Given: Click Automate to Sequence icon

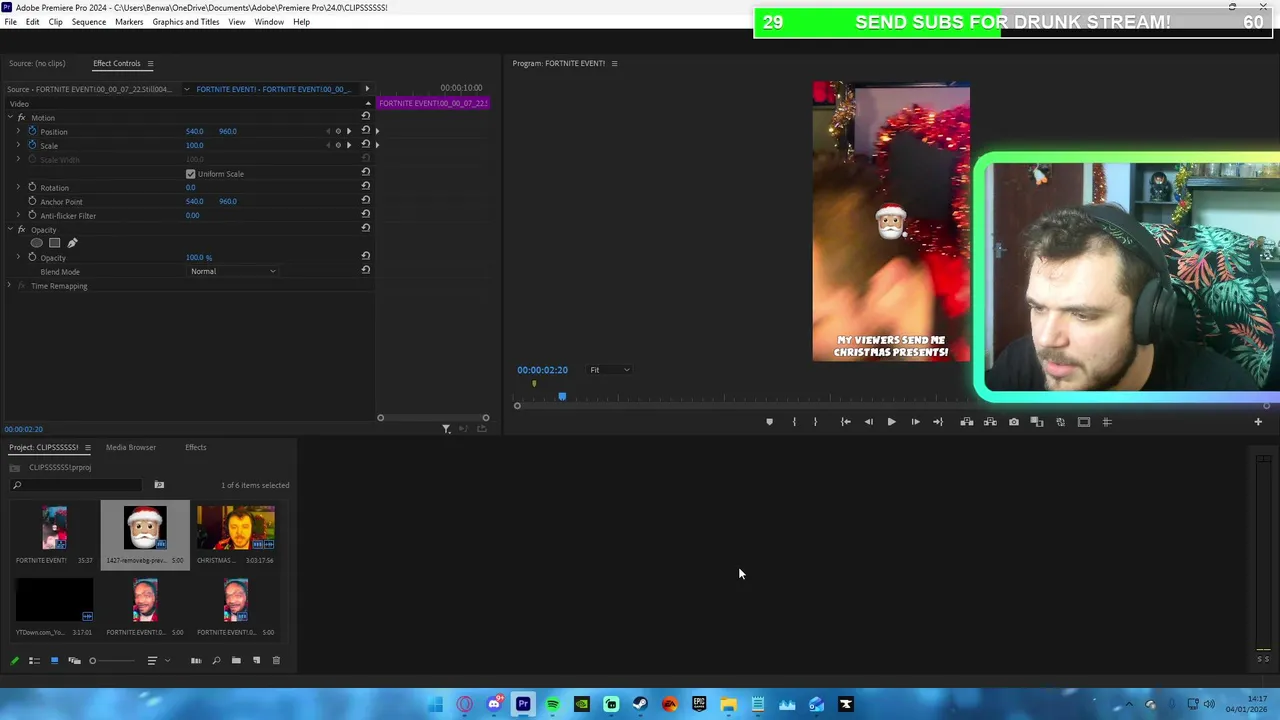Looking at the screenshot, I should pyautogui.click(x=196, y=660).
